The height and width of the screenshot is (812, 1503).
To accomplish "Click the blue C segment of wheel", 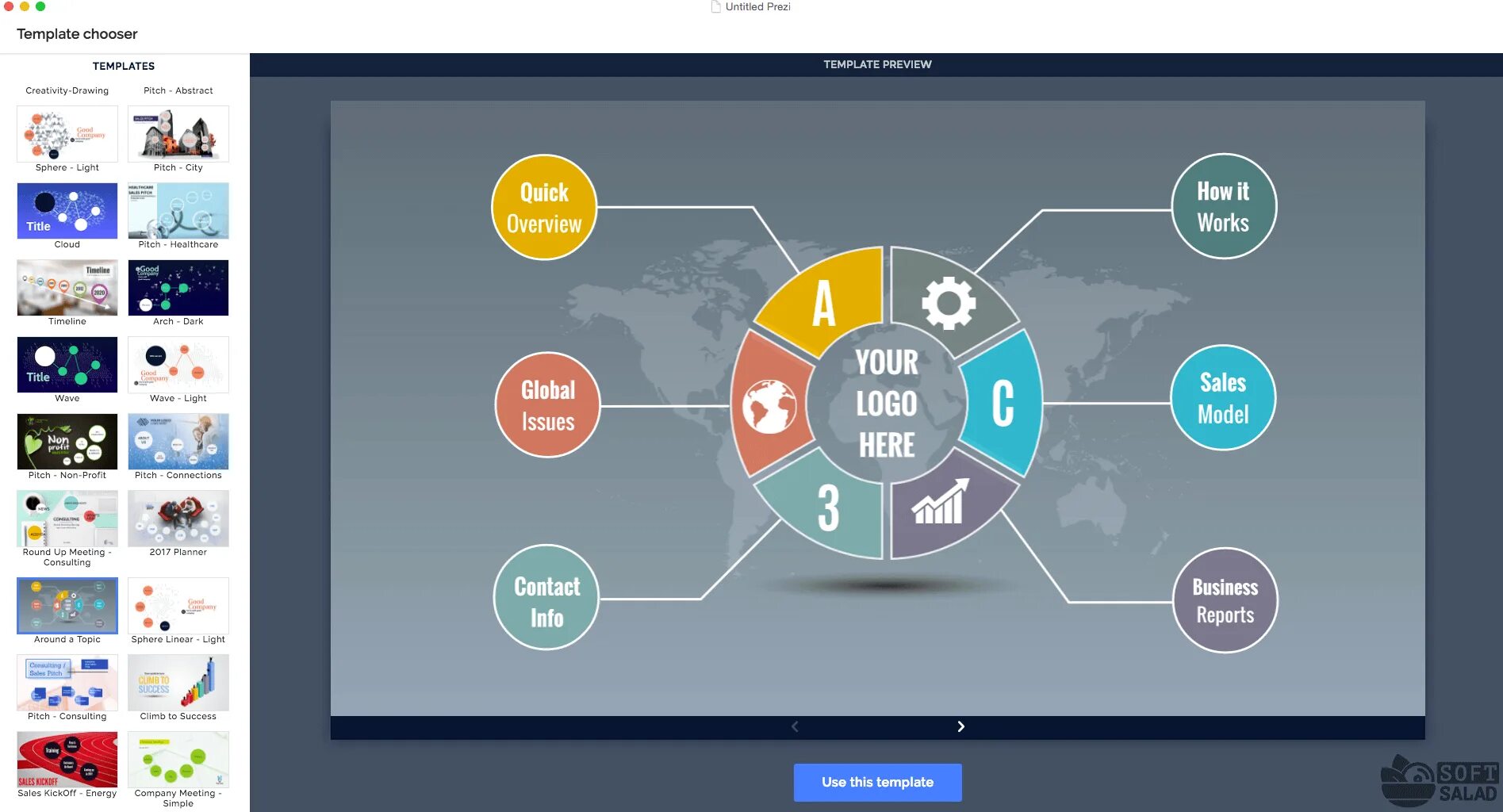I will [1003, 403].
